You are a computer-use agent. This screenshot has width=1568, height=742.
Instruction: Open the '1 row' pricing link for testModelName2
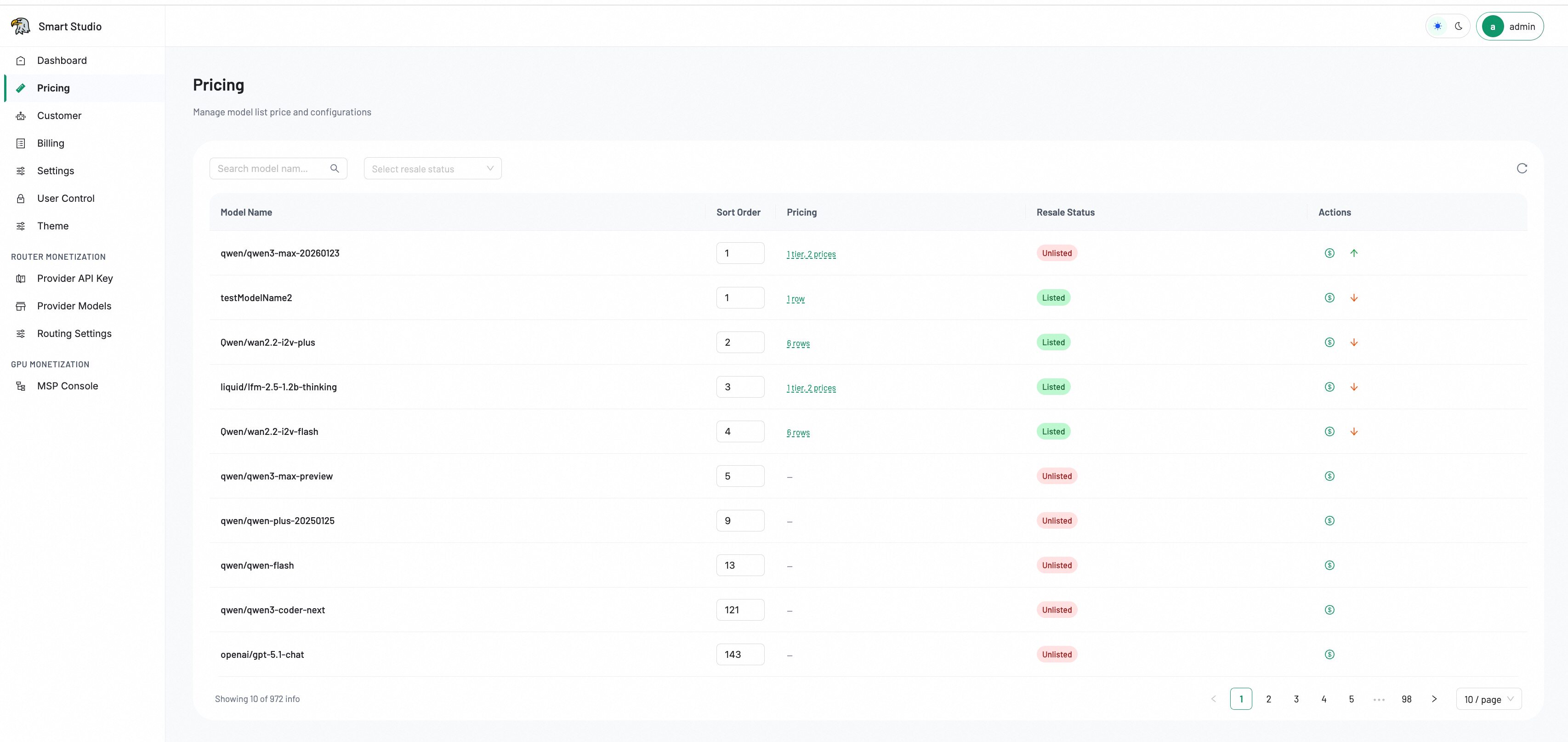pyautogui.click(x=795, y=299)
